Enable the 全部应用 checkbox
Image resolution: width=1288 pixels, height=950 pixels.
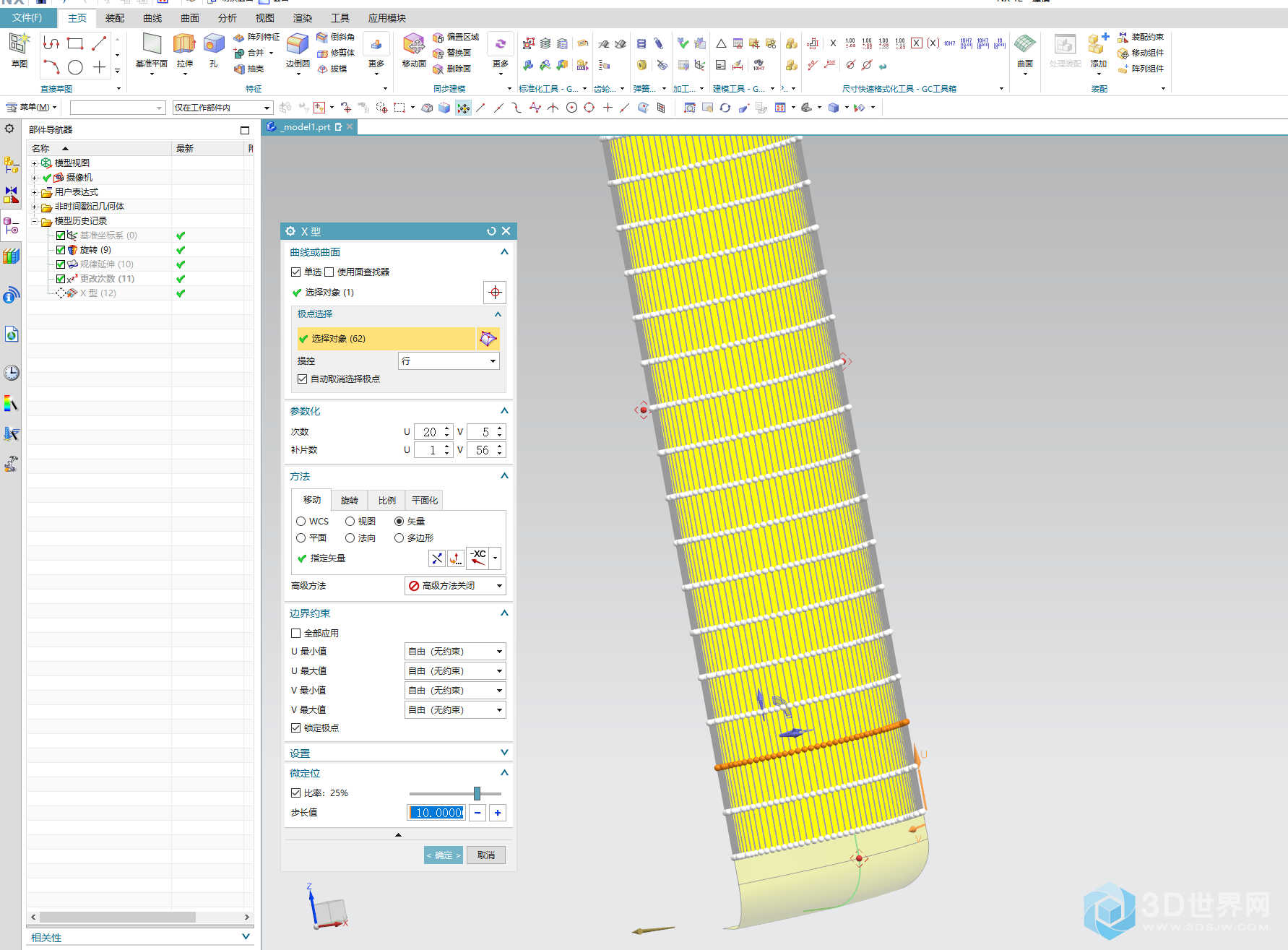tap(295, 633)
